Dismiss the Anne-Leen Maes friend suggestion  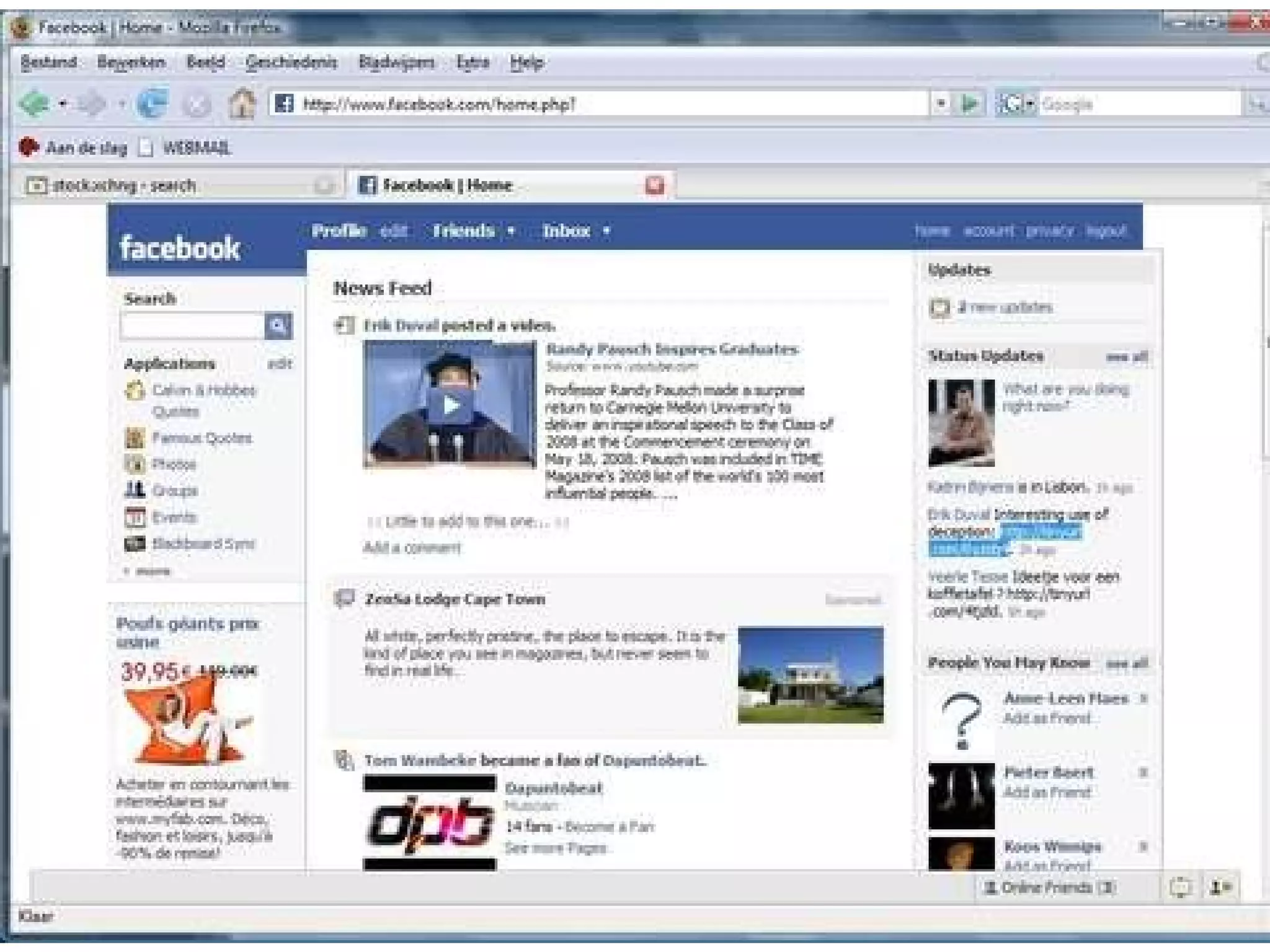(1143, 699)
